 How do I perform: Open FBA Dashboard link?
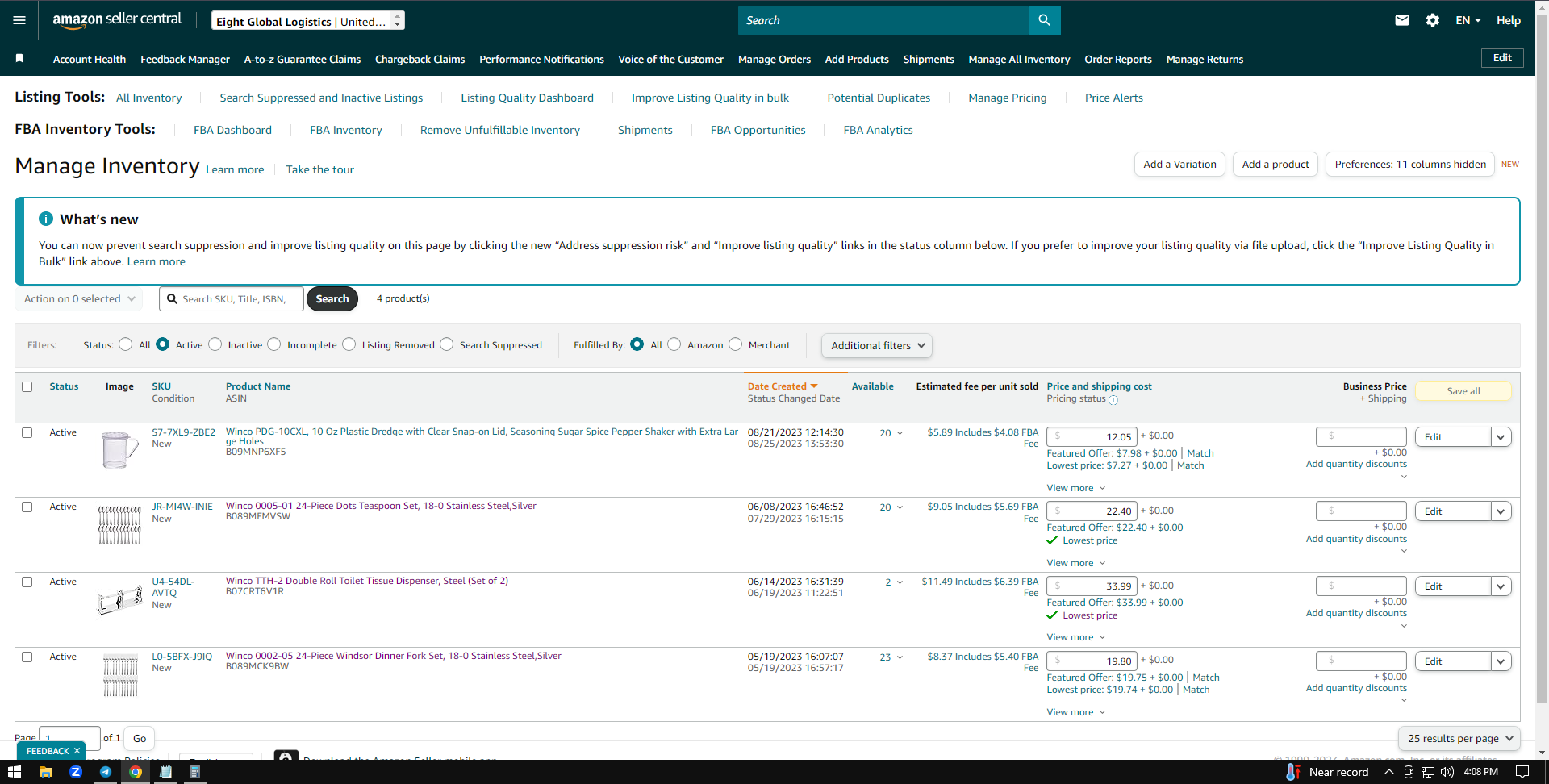coord(232,130)
